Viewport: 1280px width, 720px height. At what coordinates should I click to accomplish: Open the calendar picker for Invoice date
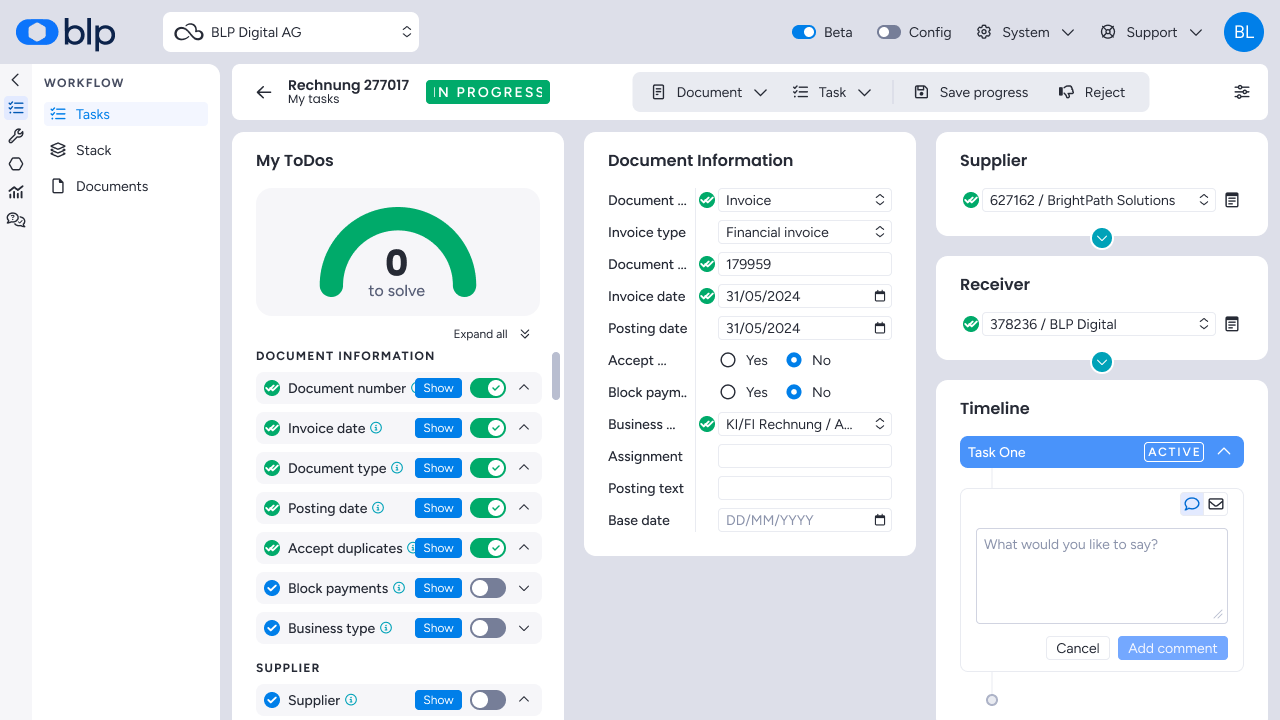coord(880,296)
